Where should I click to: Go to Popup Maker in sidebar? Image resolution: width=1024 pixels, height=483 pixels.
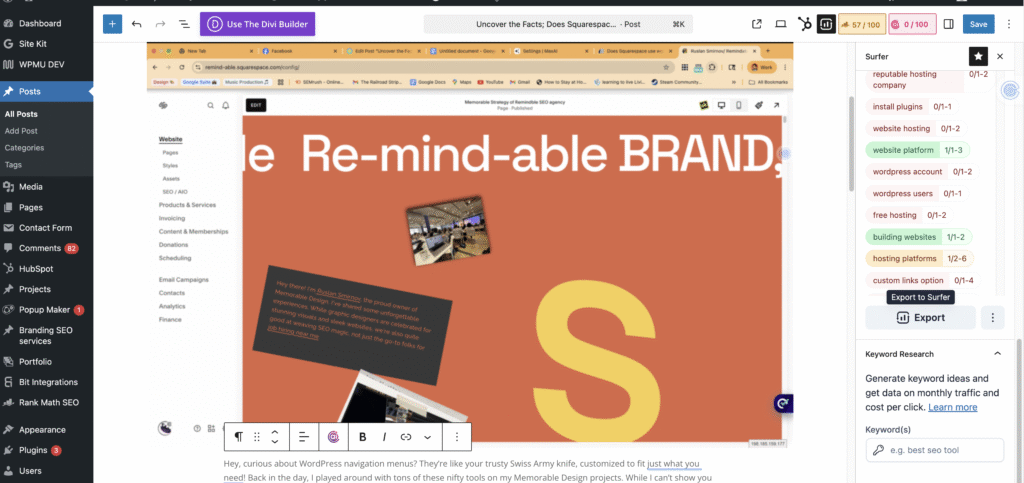point(44,310)
